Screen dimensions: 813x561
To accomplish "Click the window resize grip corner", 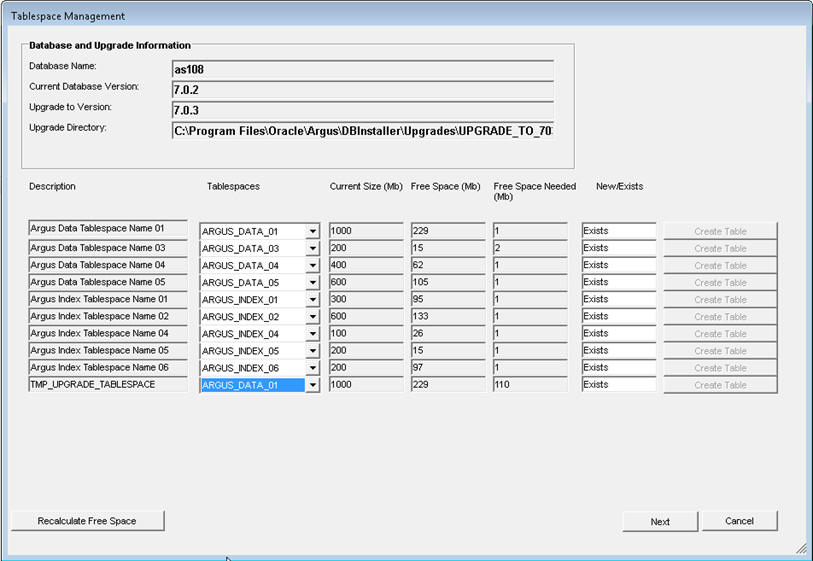I will pos(802,549).
